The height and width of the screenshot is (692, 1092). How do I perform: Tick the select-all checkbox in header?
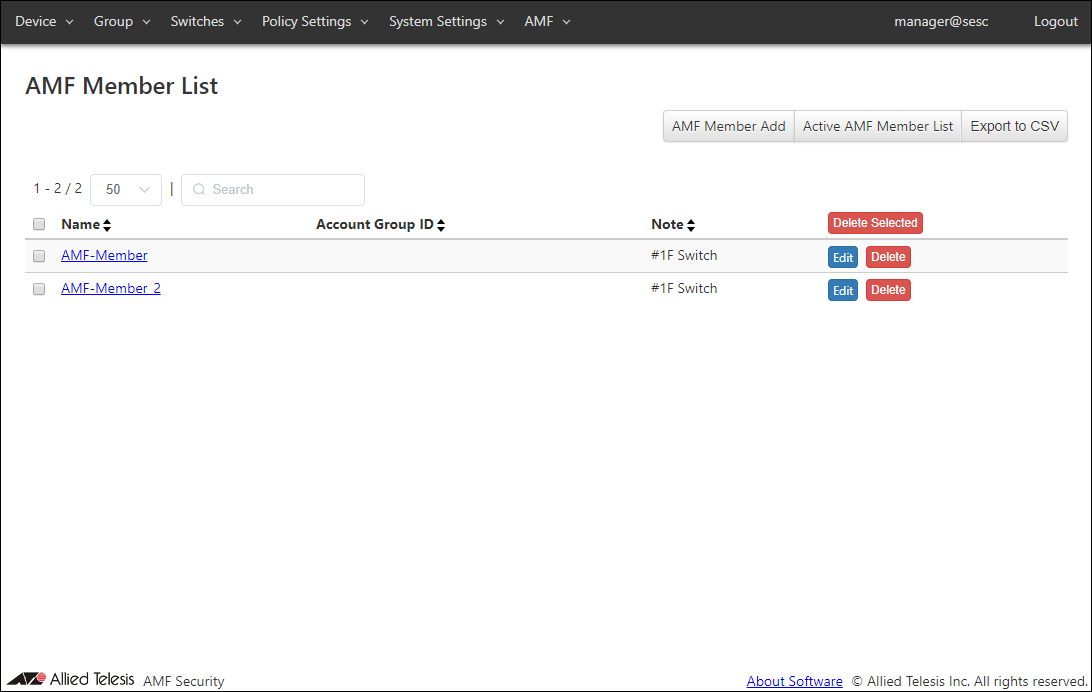tap(39, 224)
